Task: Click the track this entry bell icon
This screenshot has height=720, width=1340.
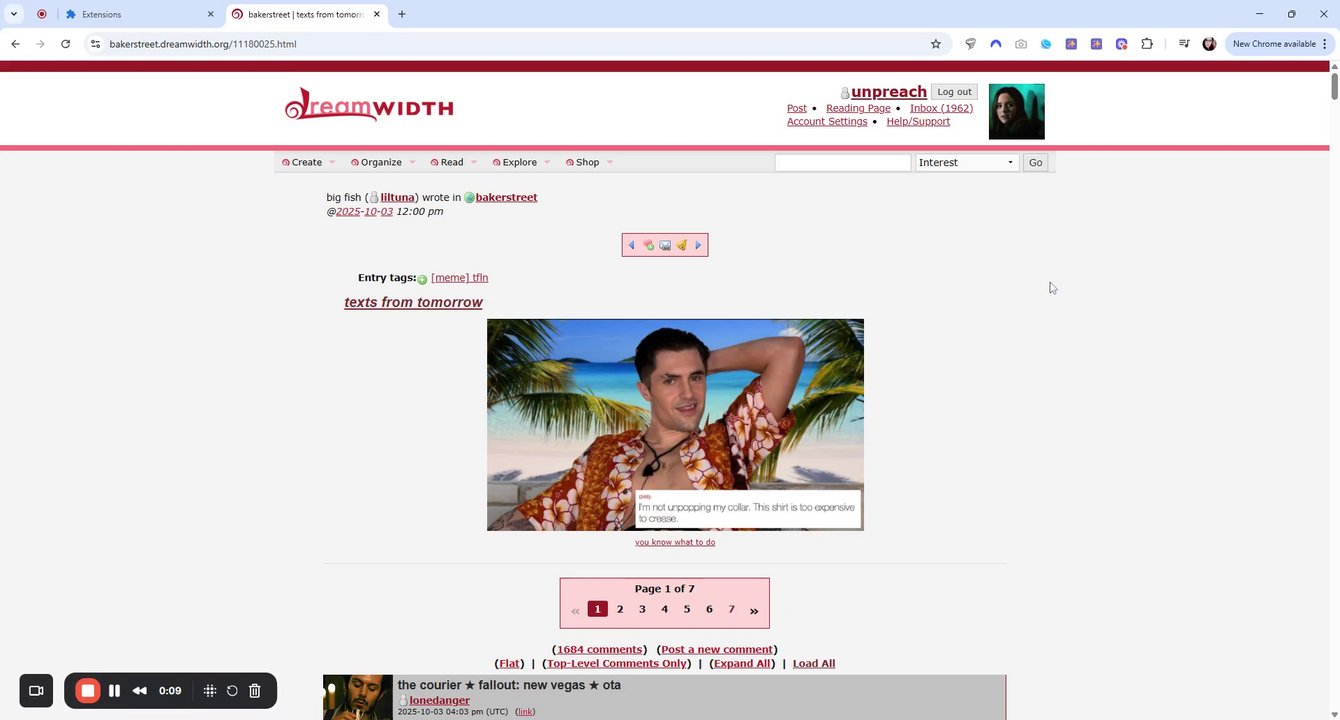Action: coord(682,245)
